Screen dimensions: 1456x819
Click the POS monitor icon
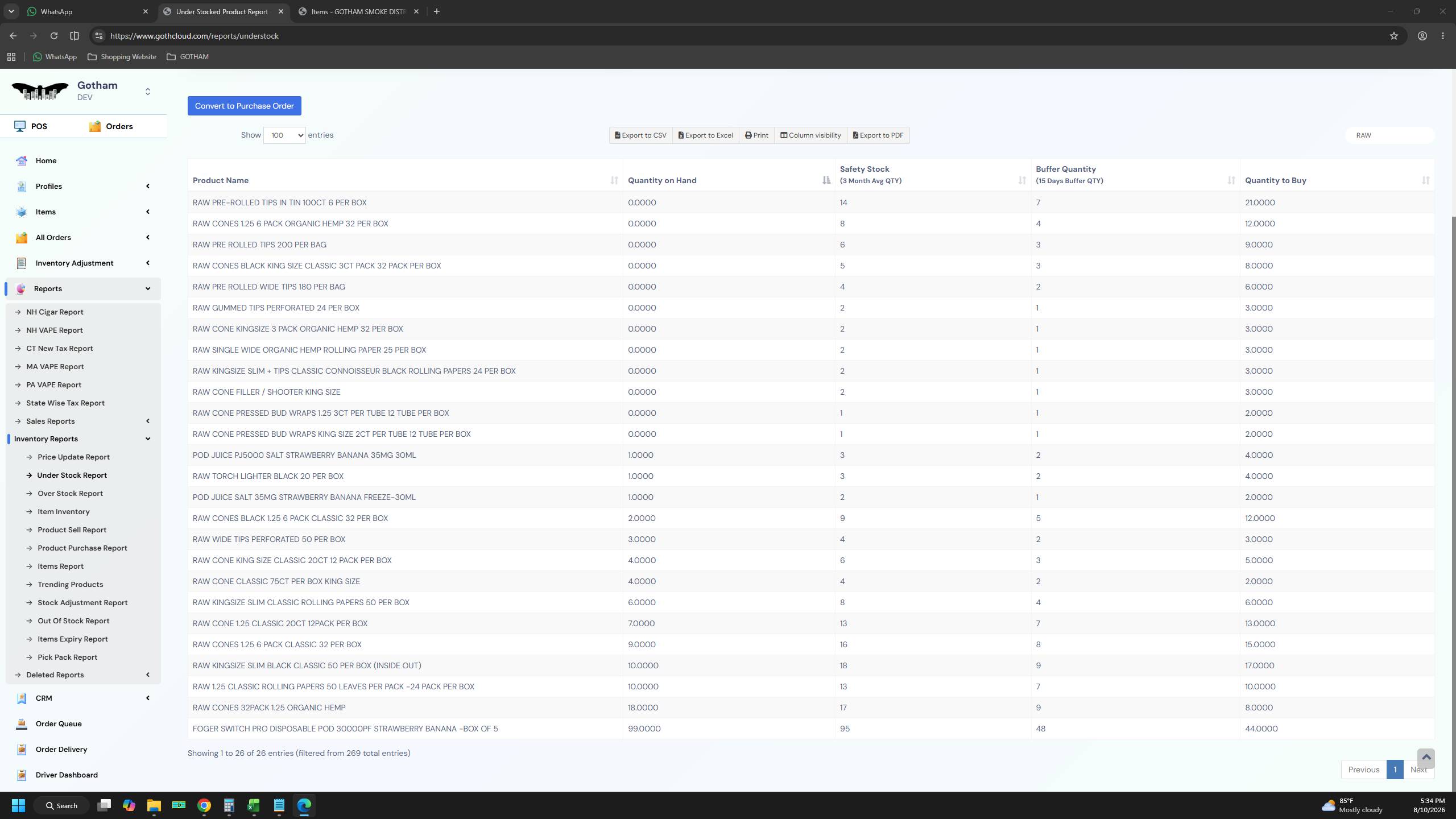[x=20, y=126]
